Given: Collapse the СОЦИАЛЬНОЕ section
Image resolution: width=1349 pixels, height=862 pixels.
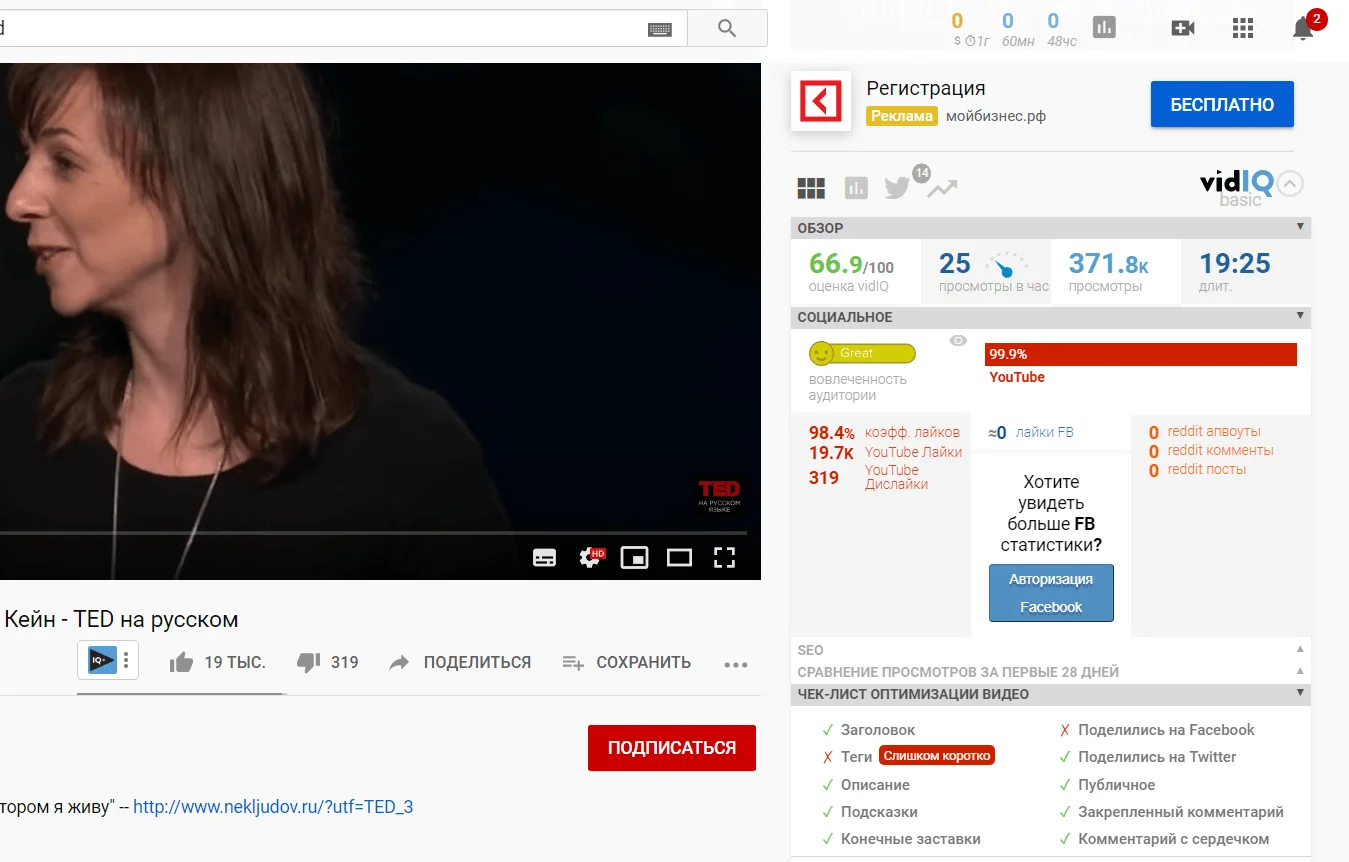Looking at the screenshot, I should (1300, 316).
